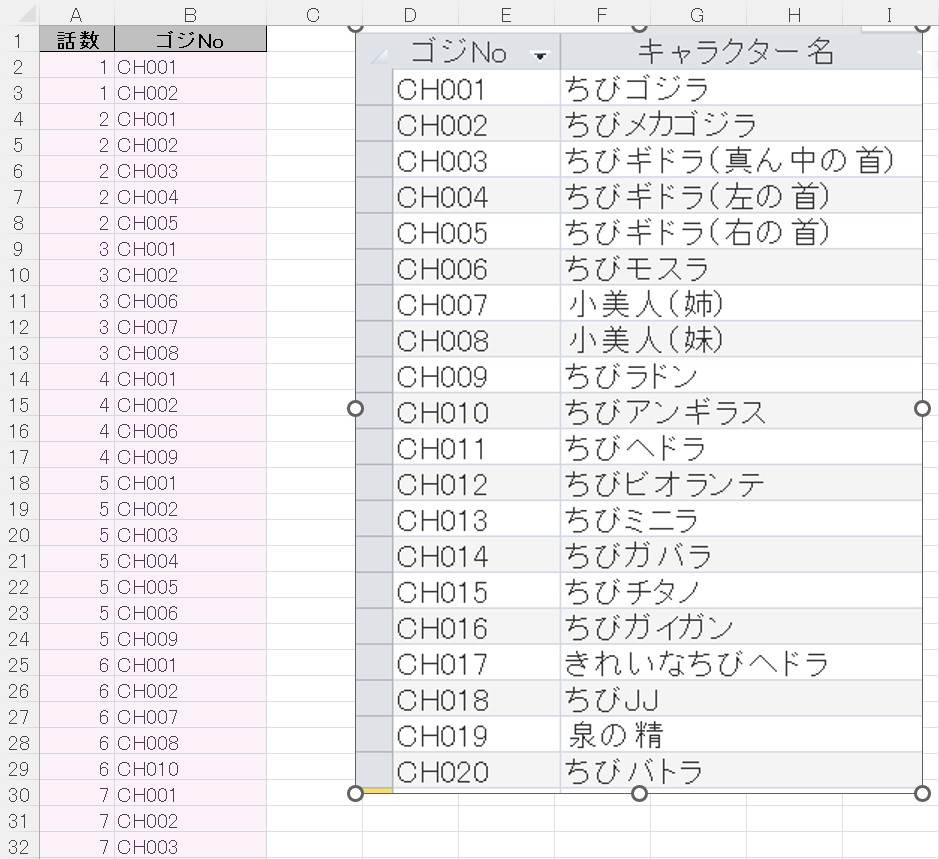Select row 1 header
This screenshot has width=939, height=859.
tap(19, 41)
